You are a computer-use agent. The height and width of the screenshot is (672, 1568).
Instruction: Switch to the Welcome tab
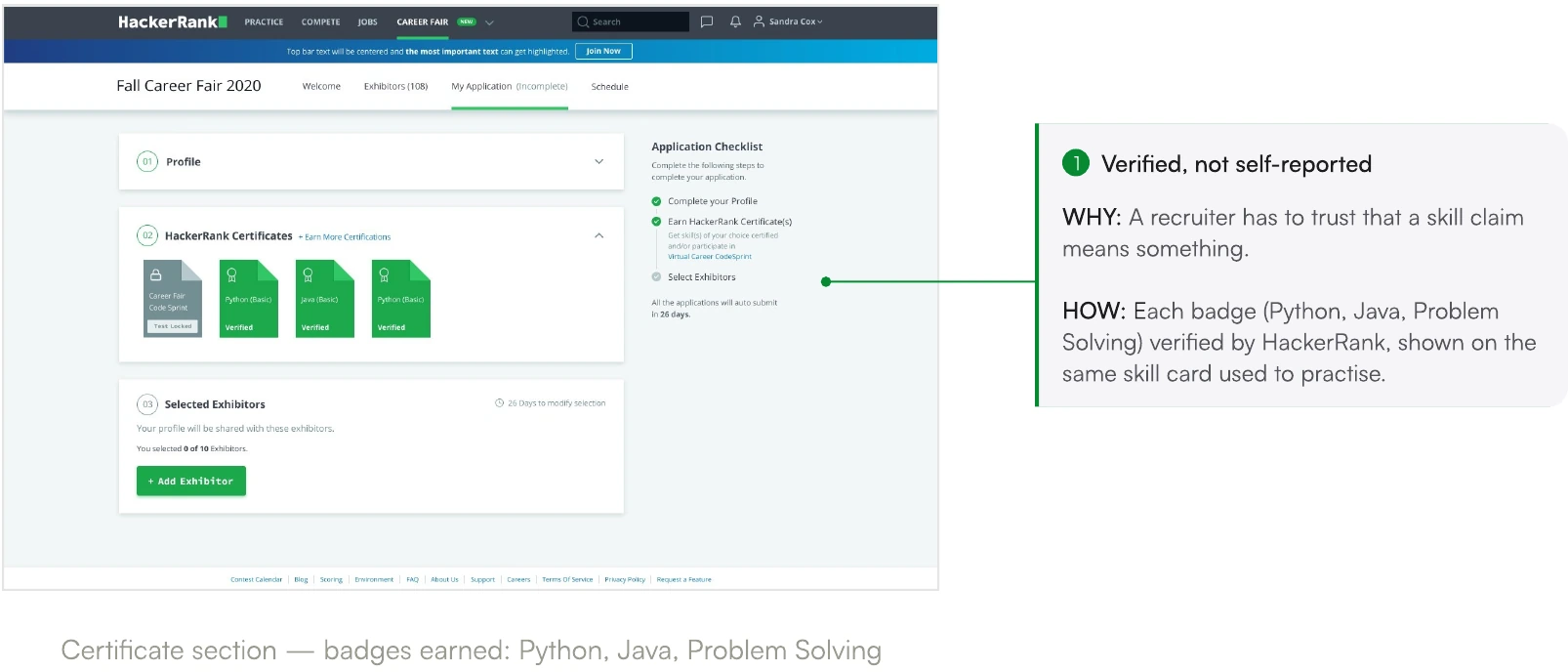coord(321,86)
